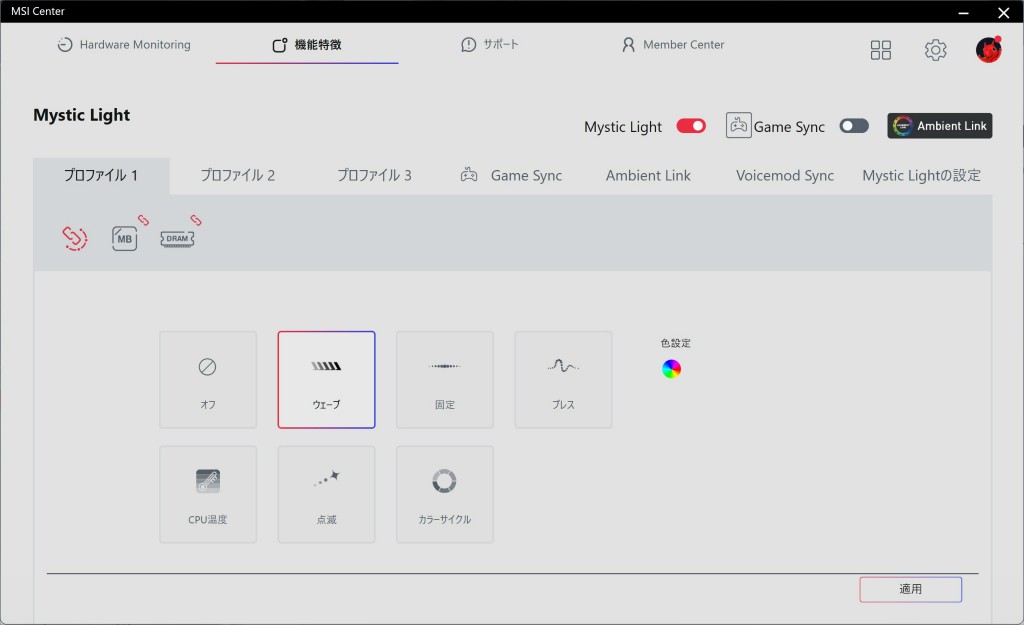Click the 適用 apply button

pyautogui.click(x=910, y=589)
